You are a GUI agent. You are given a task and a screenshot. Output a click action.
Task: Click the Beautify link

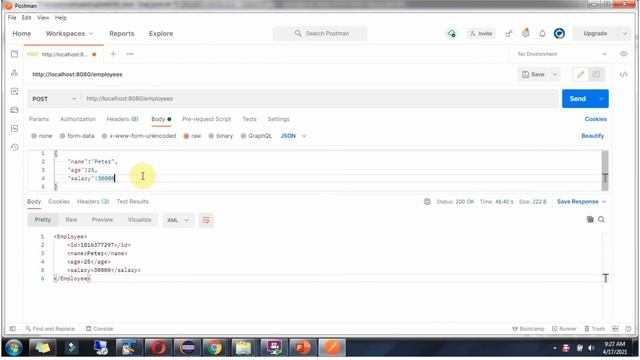click(x=593, y=136)
